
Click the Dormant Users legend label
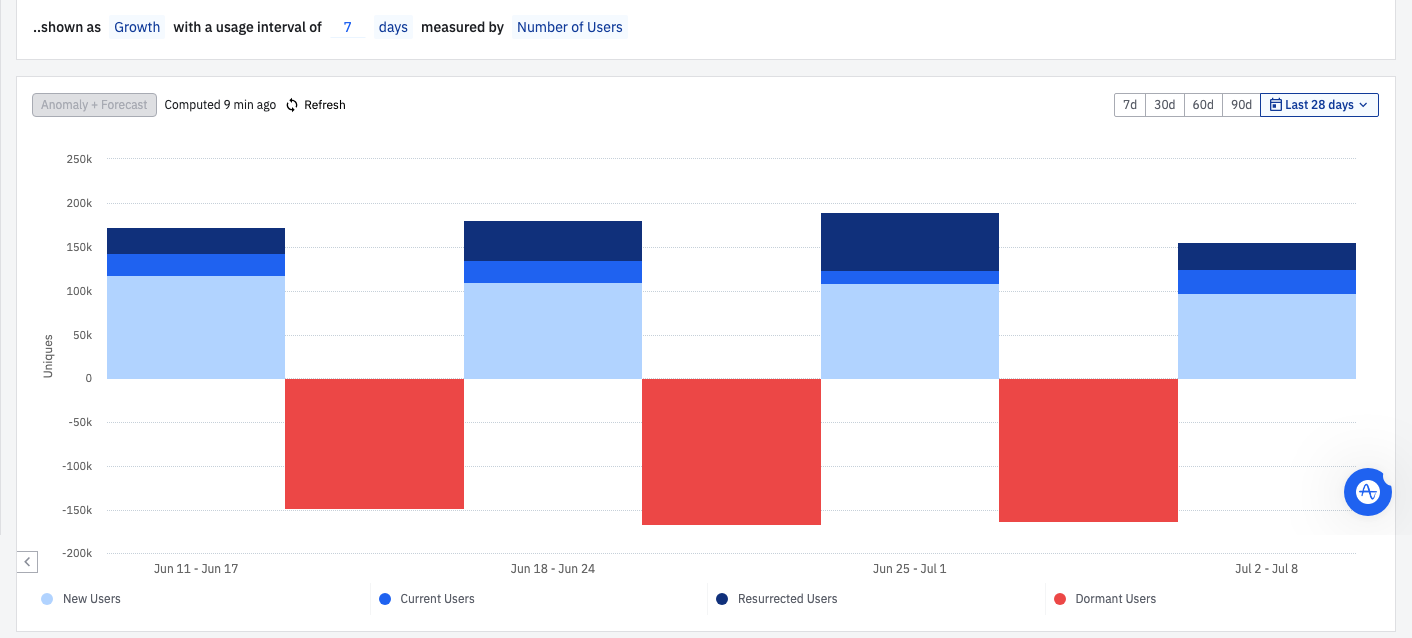[x=1116, y=599]
